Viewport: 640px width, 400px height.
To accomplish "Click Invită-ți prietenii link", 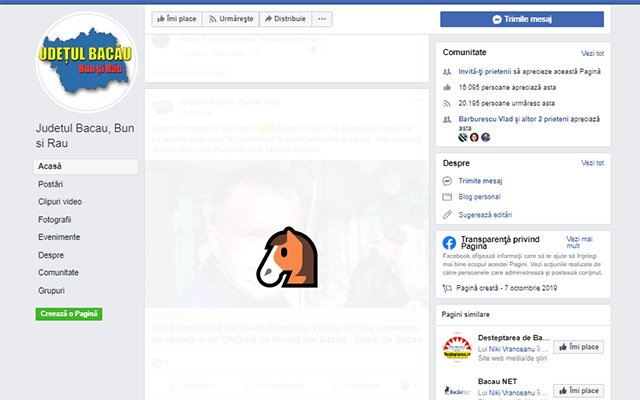I will [484, 71].
